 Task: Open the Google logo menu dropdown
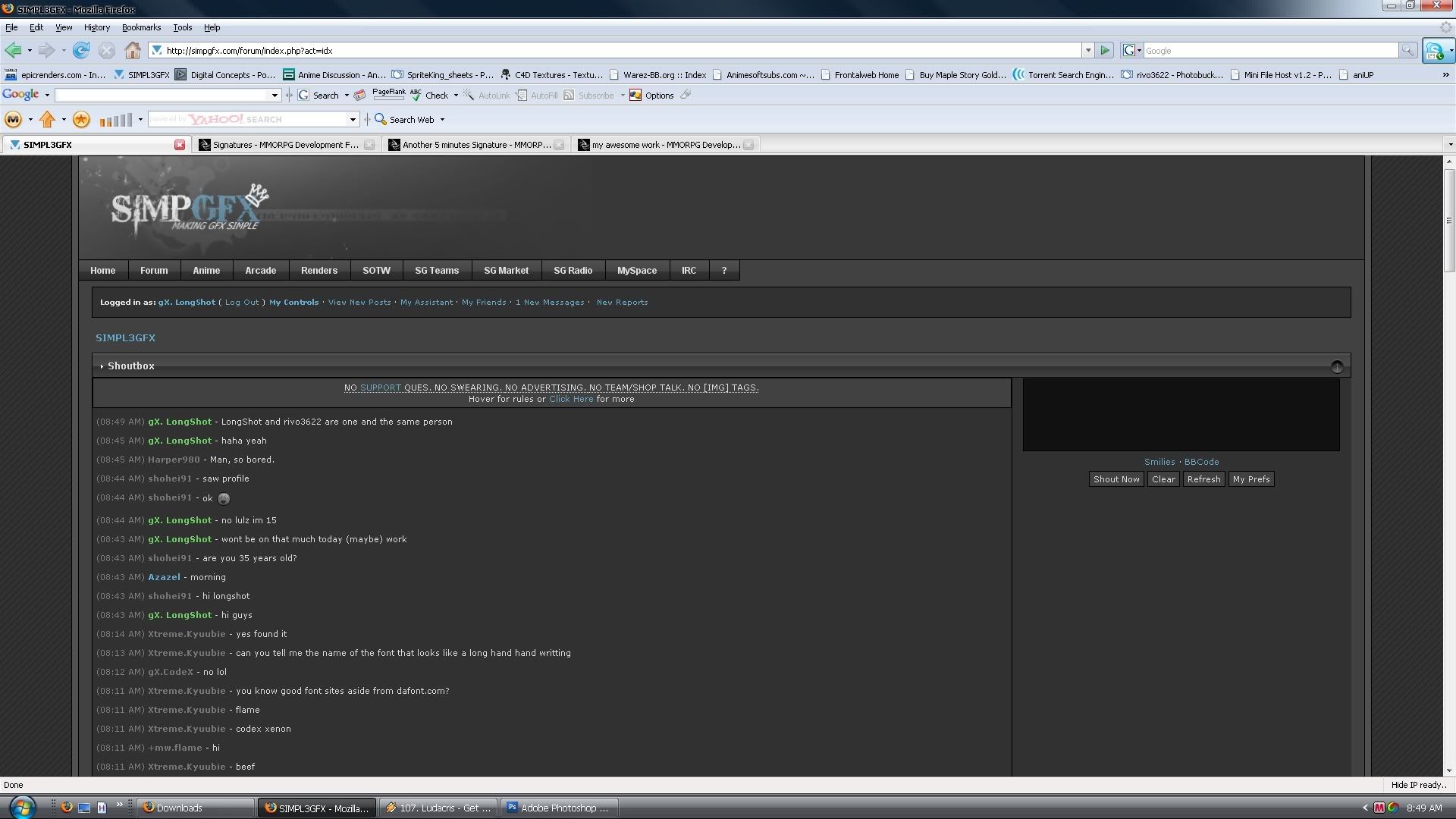(x=47, y=96)
